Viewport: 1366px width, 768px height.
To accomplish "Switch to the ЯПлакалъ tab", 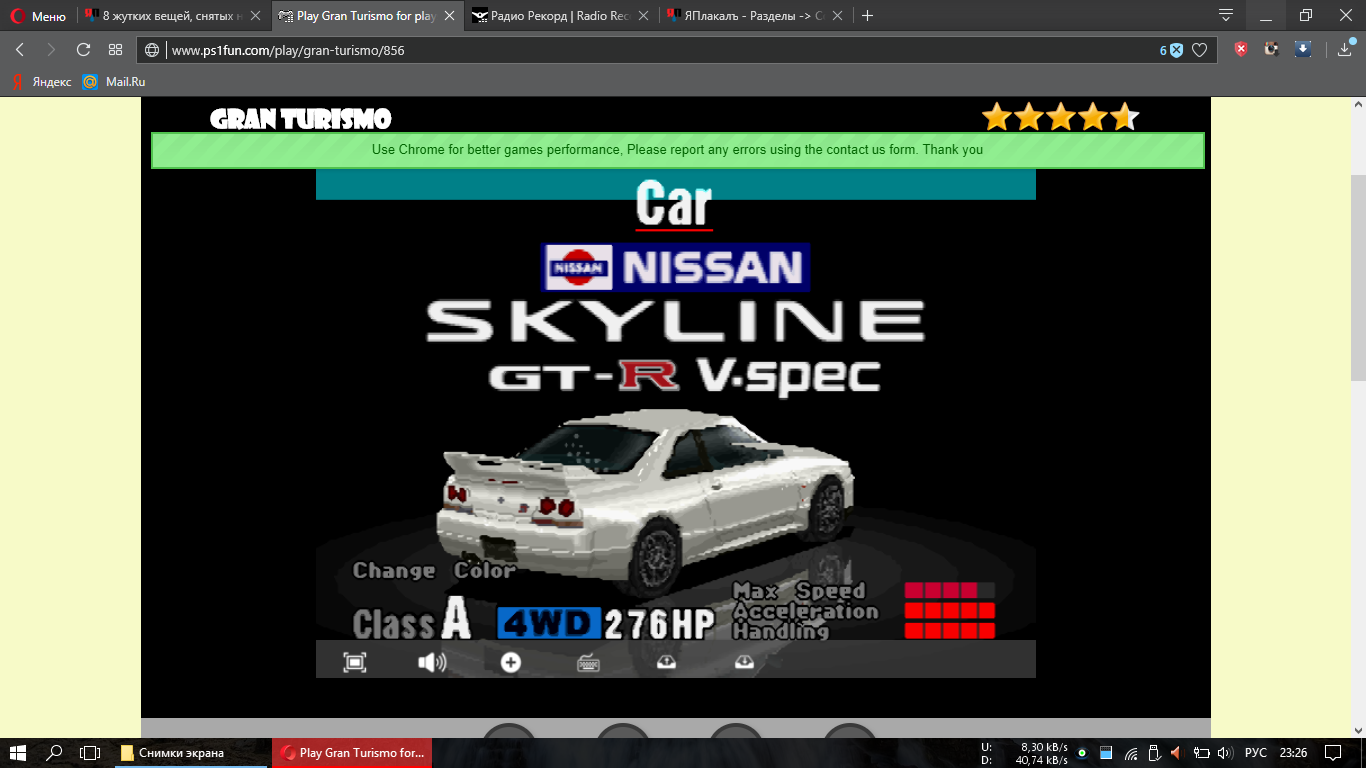I will [755, 16].
